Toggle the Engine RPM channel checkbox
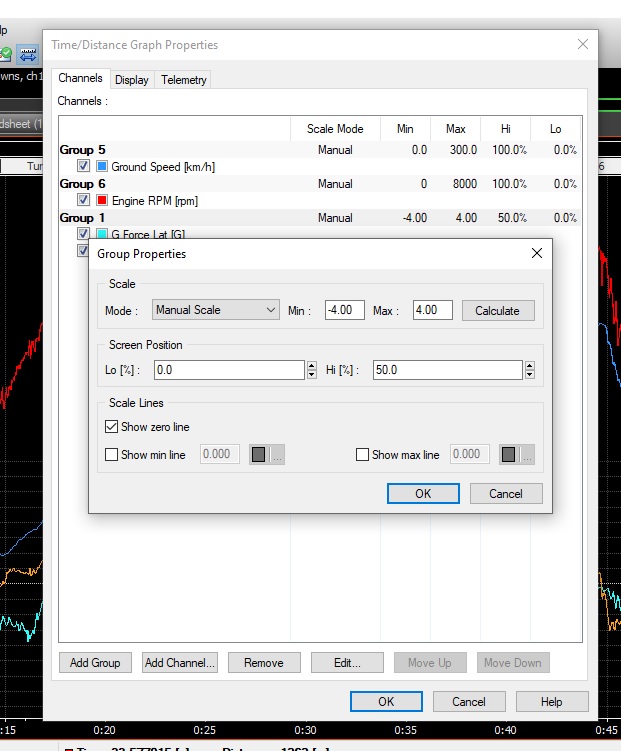Screen dimensions: 621x751 [x=83, y=200]
